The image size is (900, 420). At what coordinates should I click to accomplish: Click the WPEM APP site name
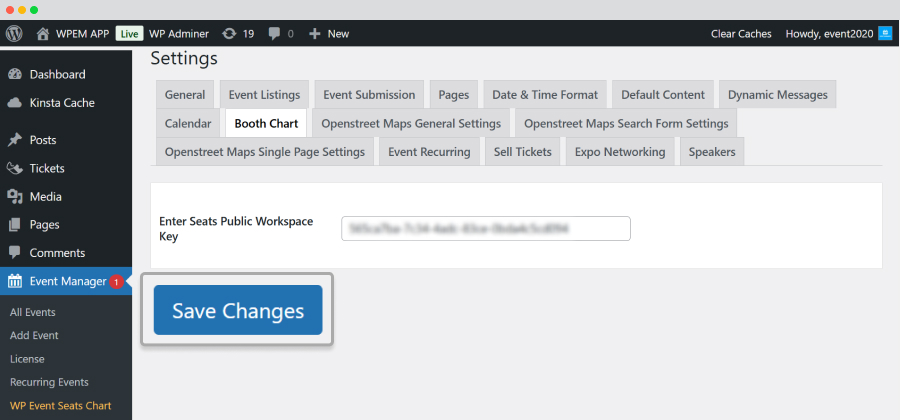click(x=83, y=34)
